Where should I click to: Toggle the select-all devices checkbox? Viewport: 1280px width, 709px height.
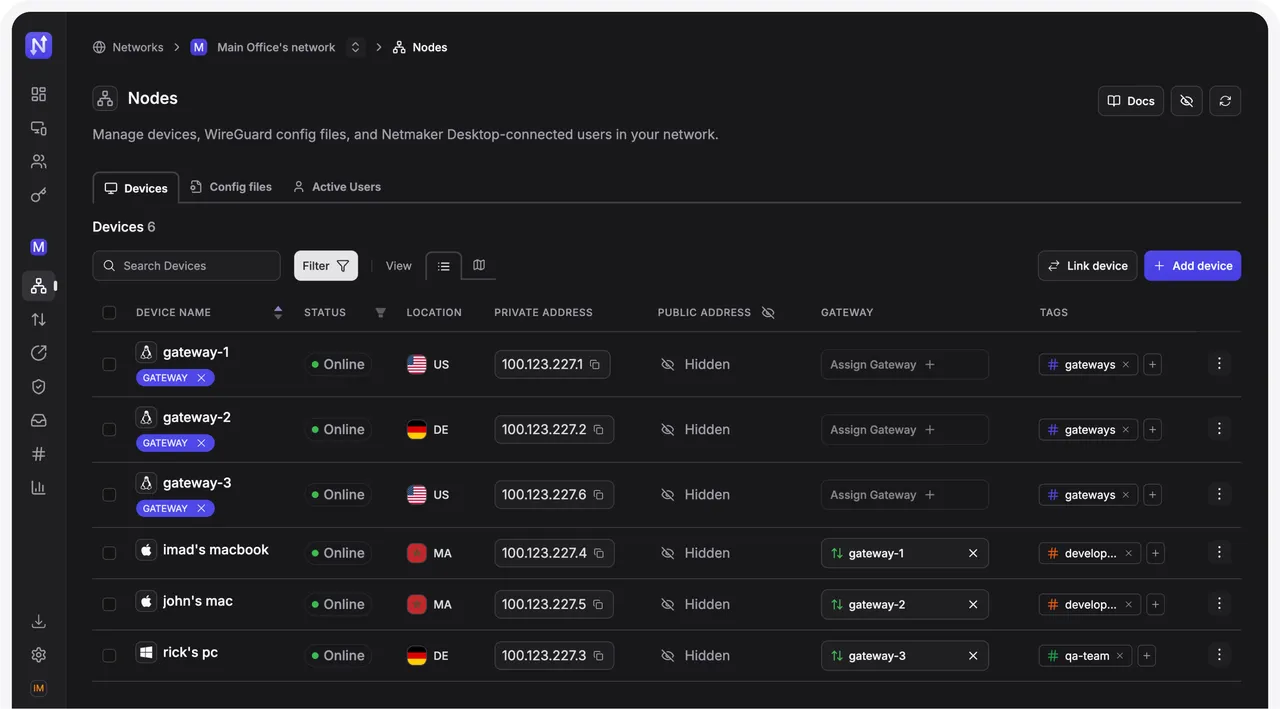[x=109, y=312]
